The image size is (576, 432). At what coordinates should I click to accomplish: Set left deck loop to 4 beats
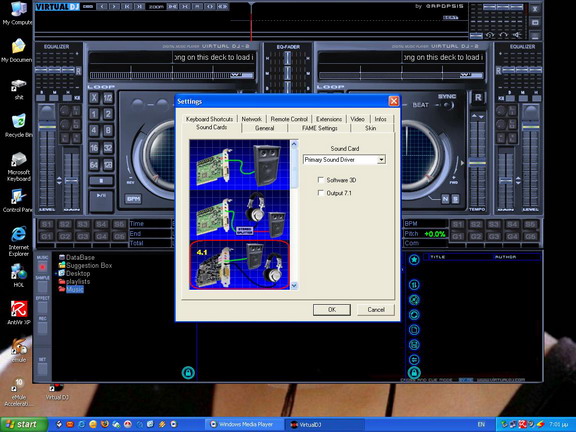click(94, 130)
